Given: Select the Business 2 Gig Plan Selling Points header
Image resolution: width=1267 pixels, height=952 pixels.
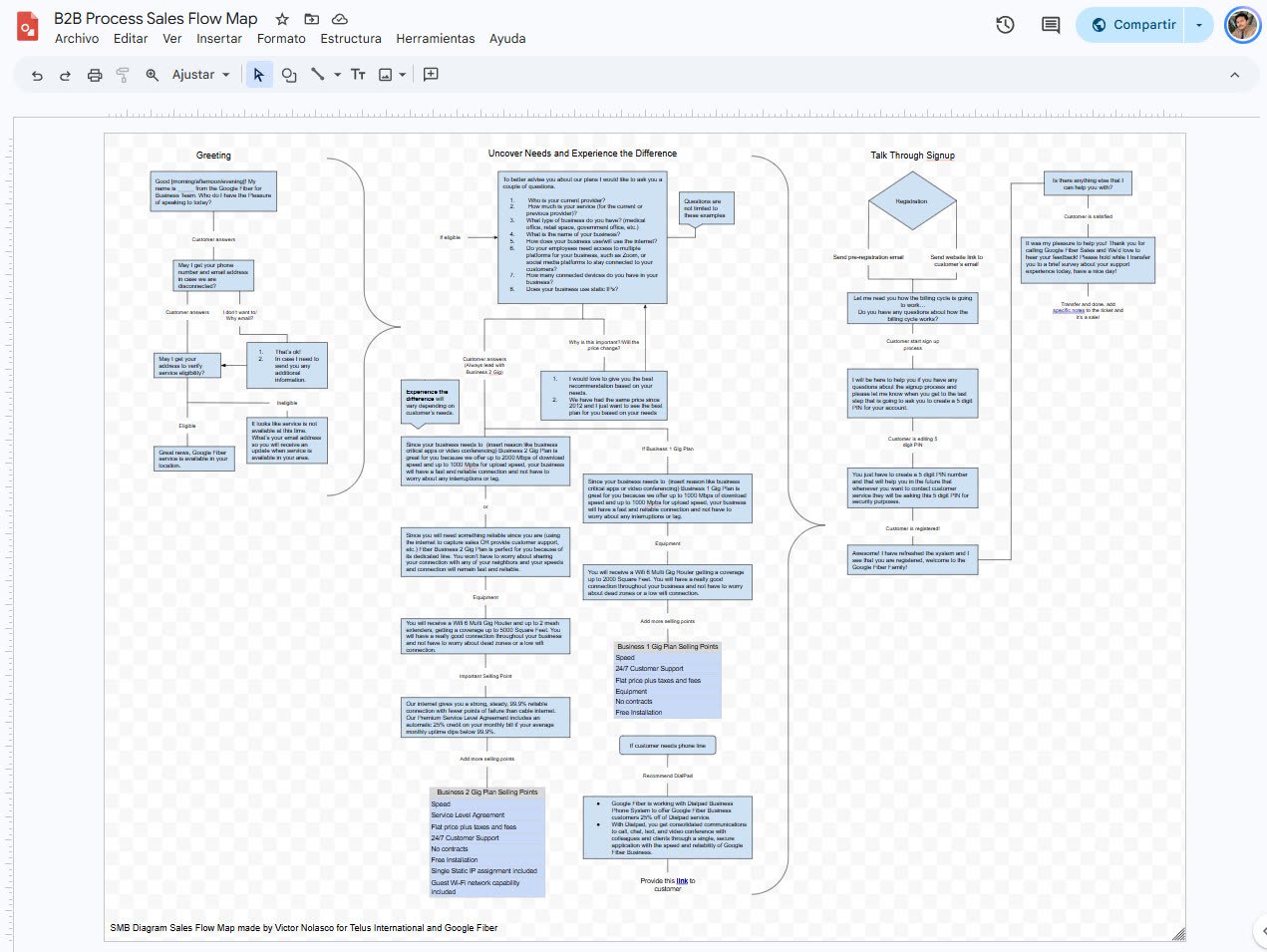Looking at the screenshot, I should click(487, 793).
